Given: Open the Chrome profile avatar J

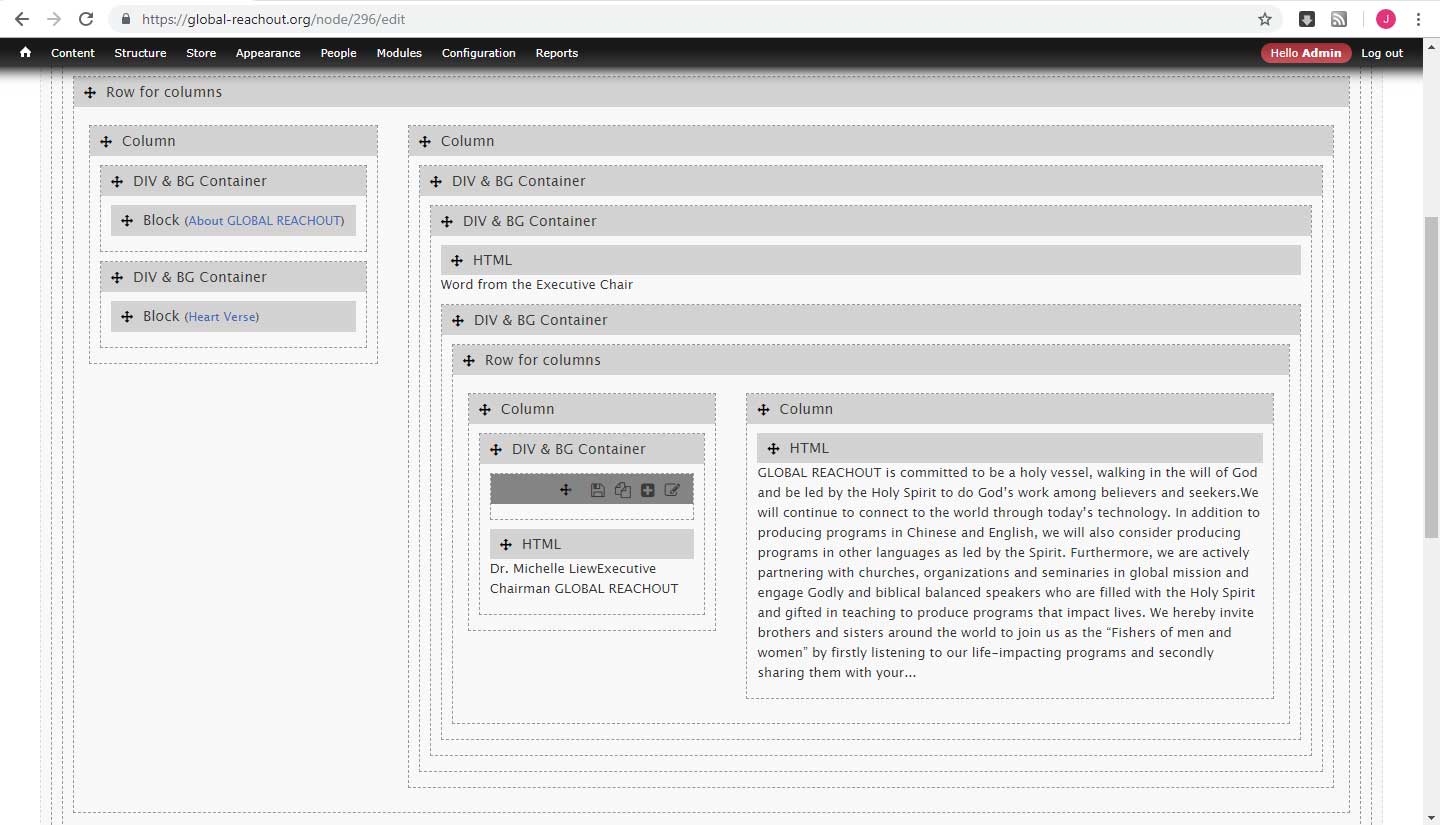Looking at the screenshot, I should click(x=1385, y=19).
